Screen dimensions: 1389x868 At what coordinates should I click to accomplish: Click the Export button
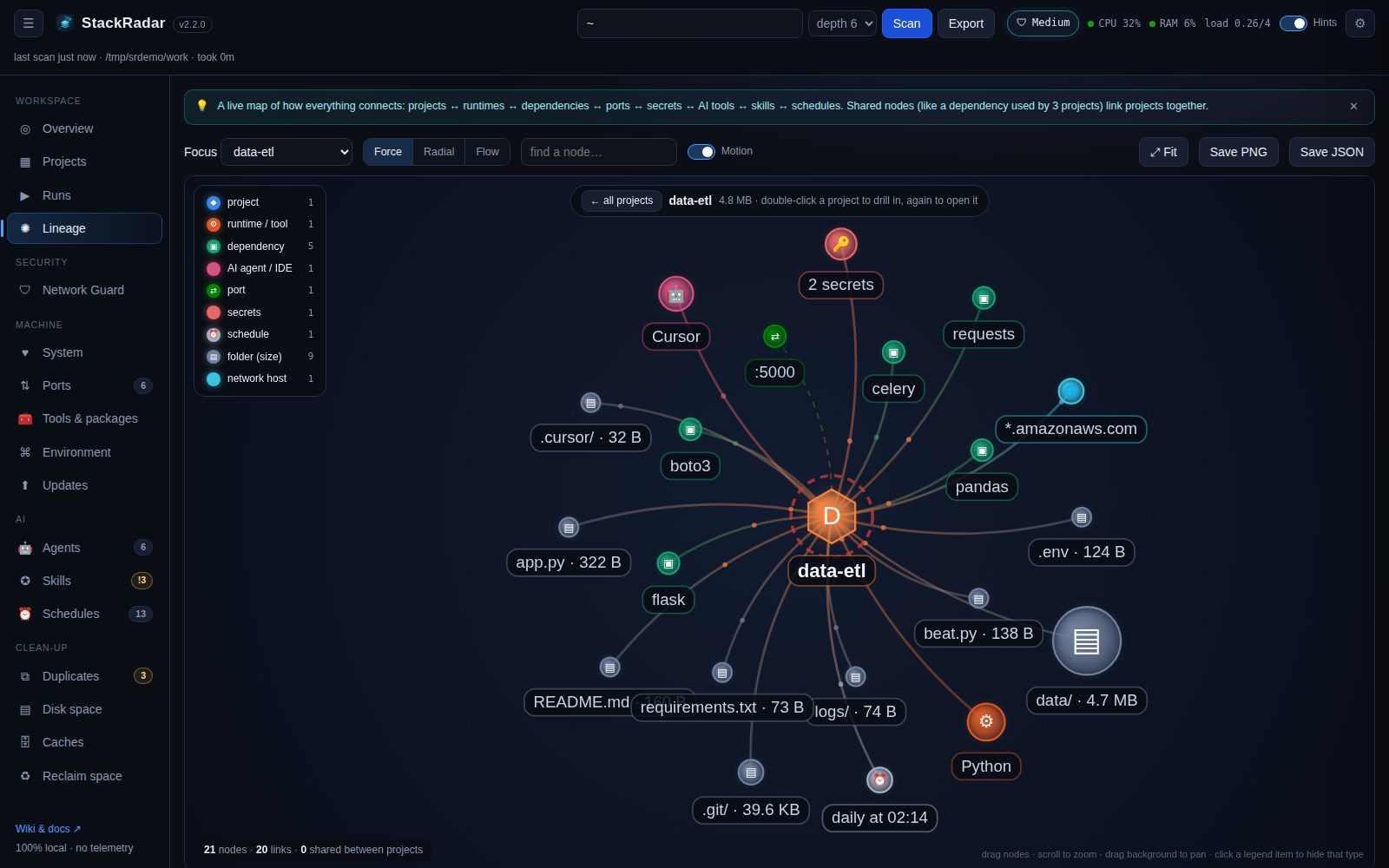click(x=965, y=23)
